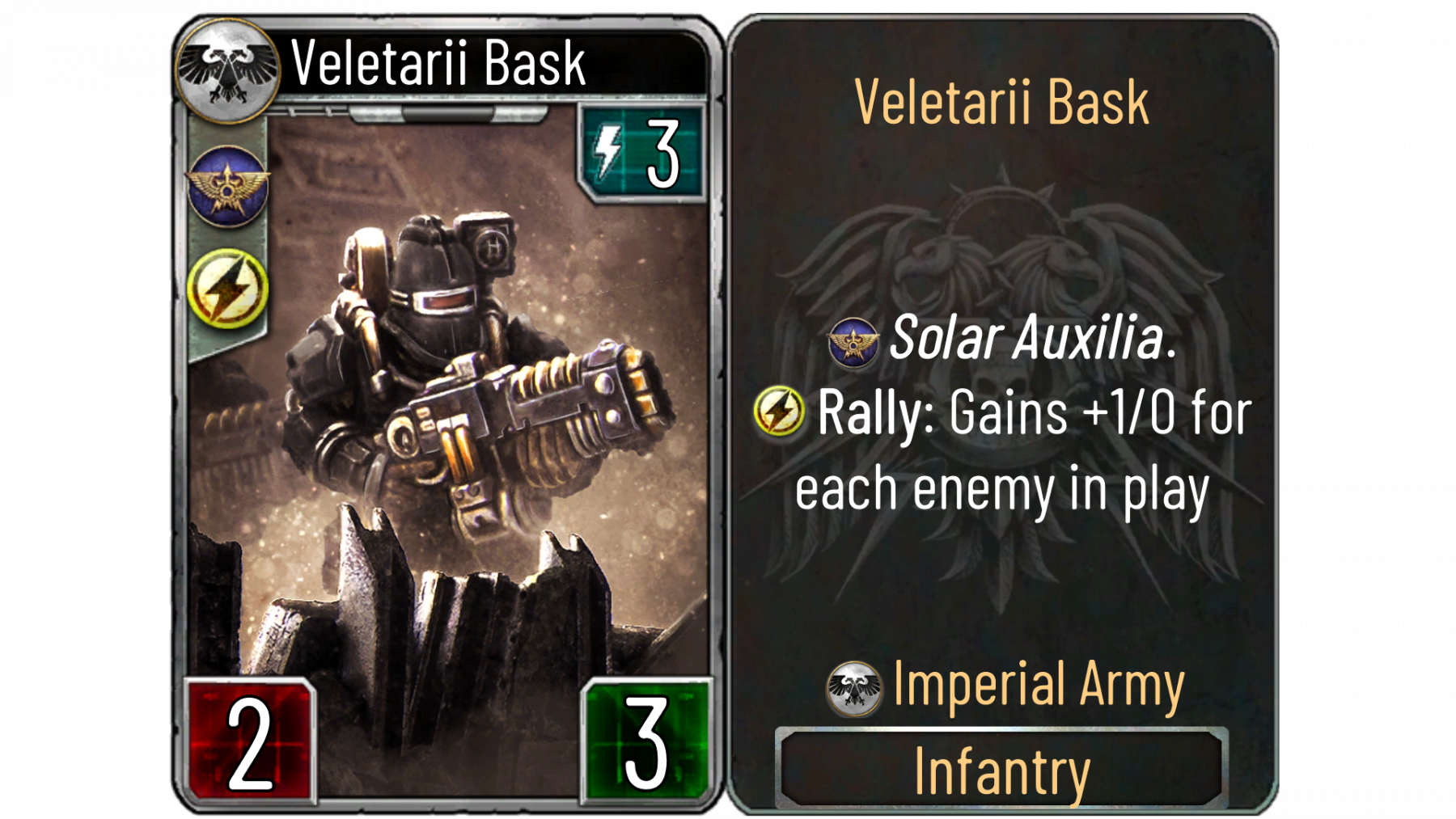Click the yellow Rally lightning icon on card
Screen dimensions: 1456x819
coord(227,289)
